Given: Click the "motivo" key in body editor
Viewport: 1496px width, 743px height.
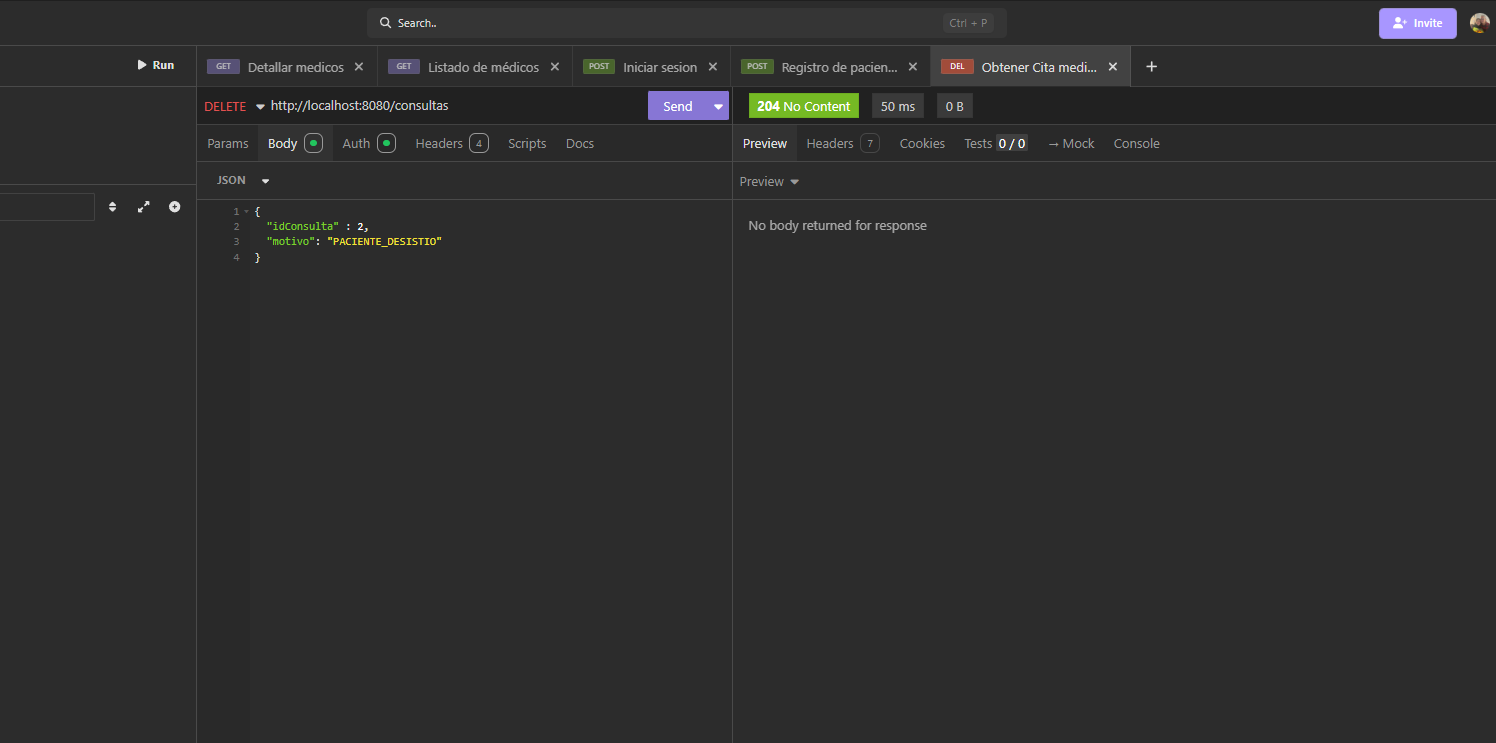Looking at the screenshot, I should tap(290, 242).
